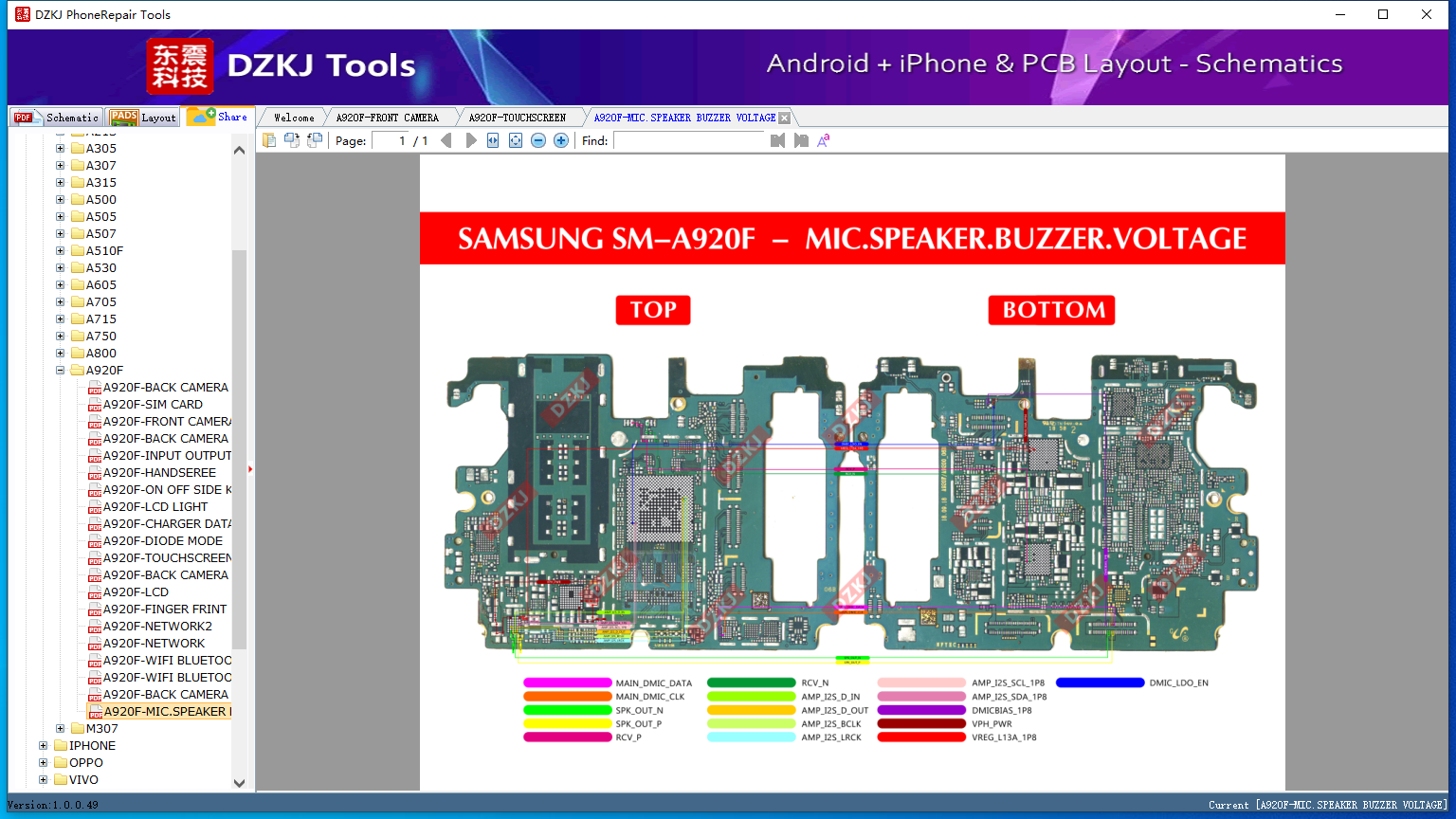Click the copy page icon in toolbar
Screen dimensions: 1456x819
click(269, 140)
